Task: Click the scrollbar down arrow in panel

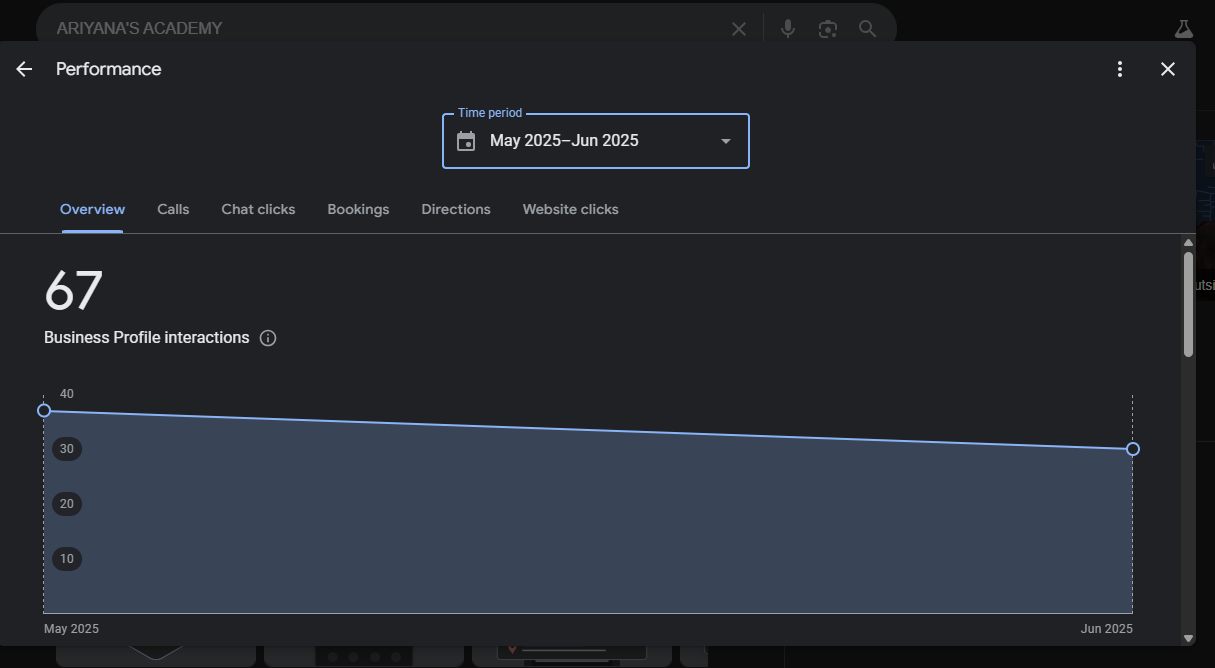Action: click(1188, 638)
